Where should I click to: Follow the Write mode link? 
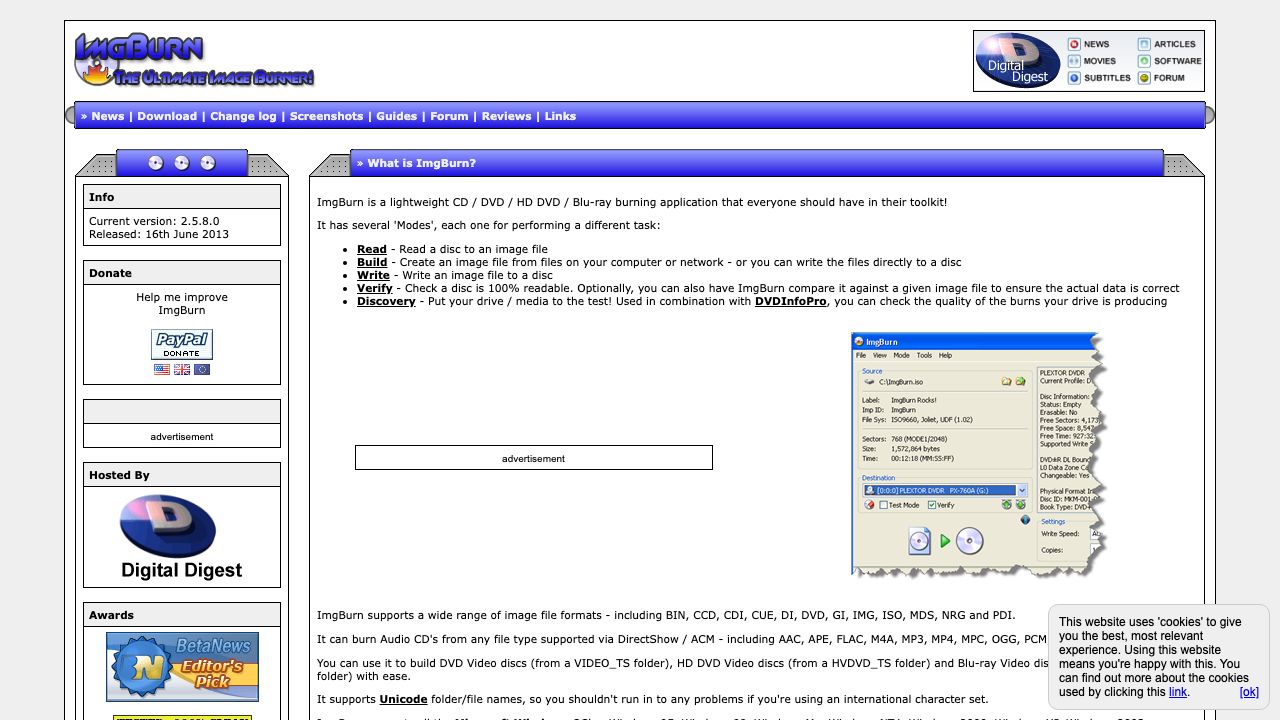[373, 275]
